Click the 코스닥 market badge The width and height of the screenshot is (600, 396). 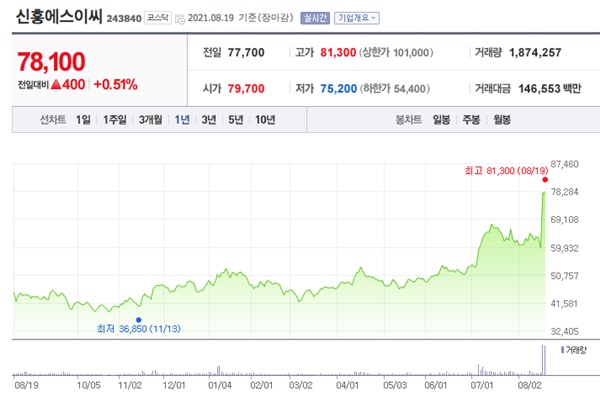(158, 18)
